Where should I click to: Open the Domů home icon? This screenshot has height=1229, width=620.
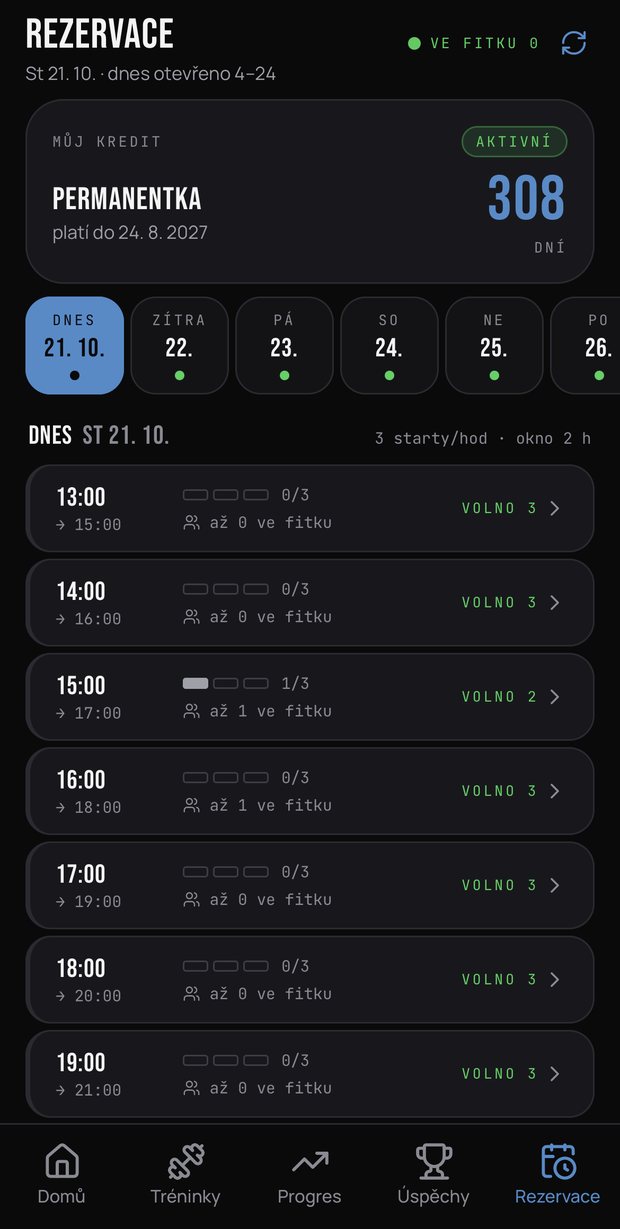point(62,1161)
